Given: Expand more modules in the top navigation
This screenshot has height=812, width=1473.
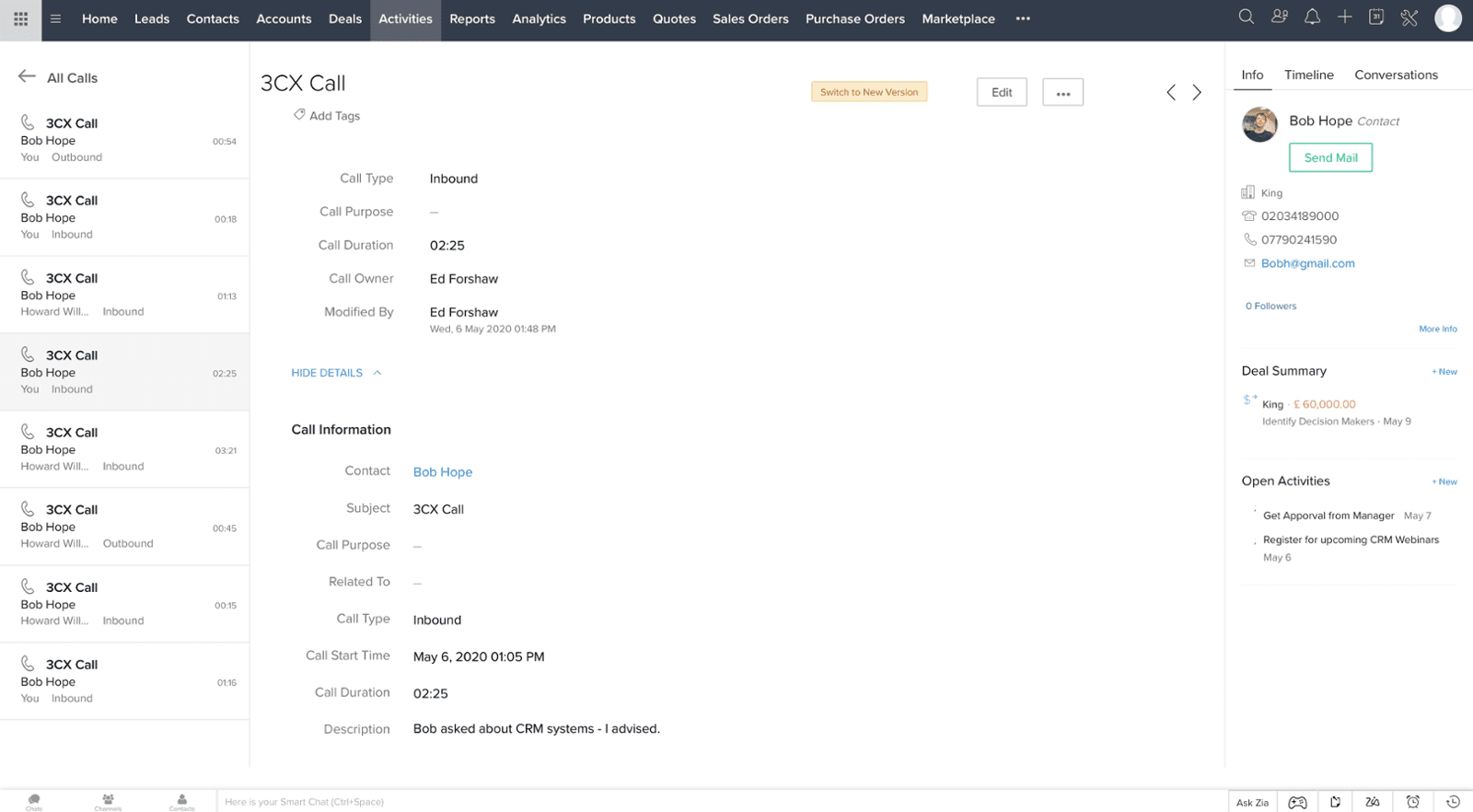Looking at the screenshot, I should 1023,18.
